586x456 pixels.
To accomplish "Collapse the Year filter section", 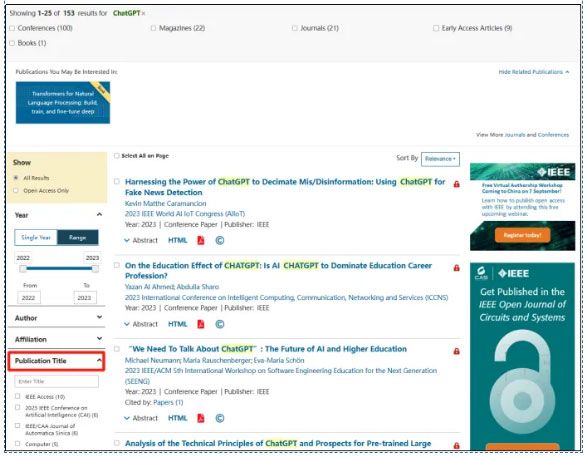I will 99,215.
